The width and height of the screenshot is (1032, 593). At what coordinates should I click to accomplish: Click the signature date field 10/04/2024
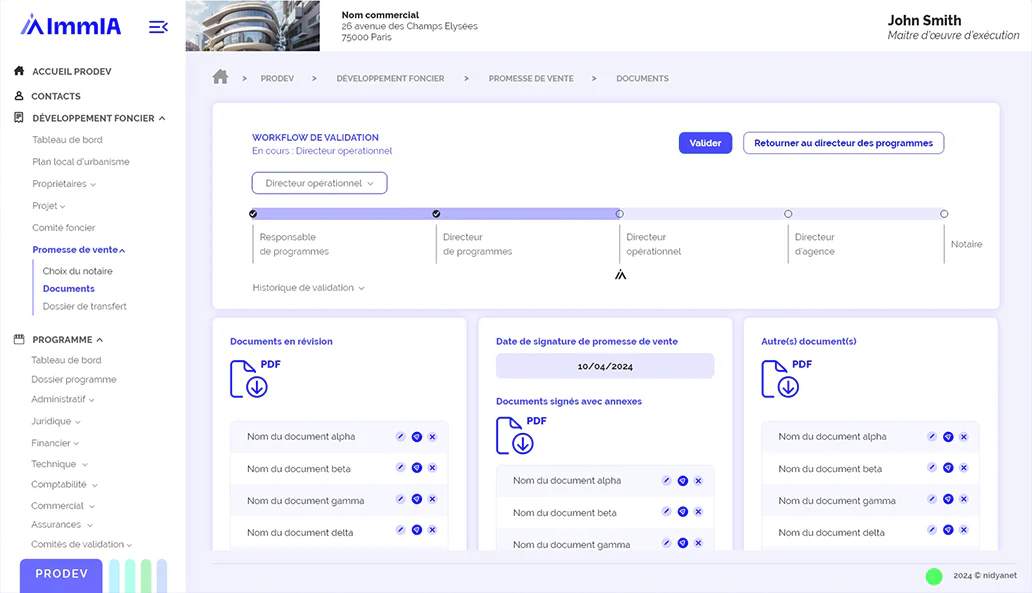click(605, 366)
